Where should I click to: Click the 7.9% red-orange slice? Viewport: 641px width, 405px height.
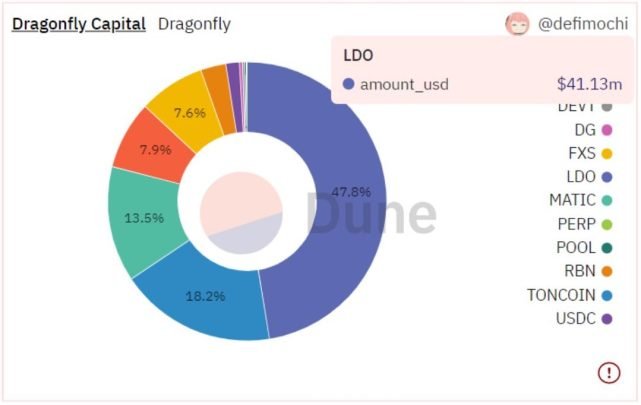click(153, 147)
